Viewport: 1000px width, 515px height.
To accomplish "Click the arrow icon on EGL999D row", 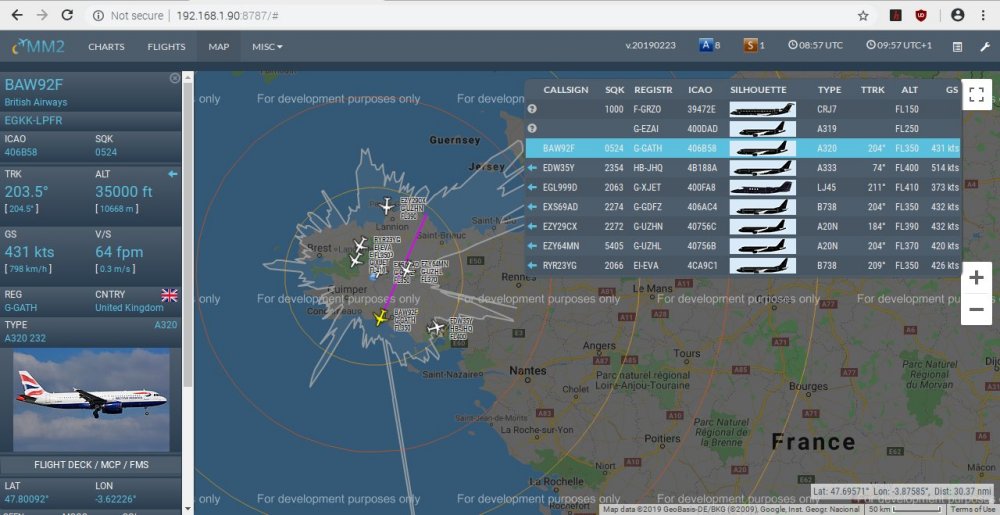I will (532, 187).
